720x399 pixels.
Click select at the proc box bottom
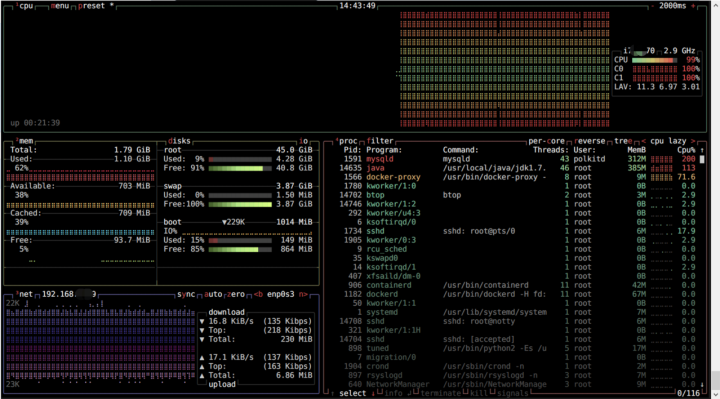coord(353,393)
